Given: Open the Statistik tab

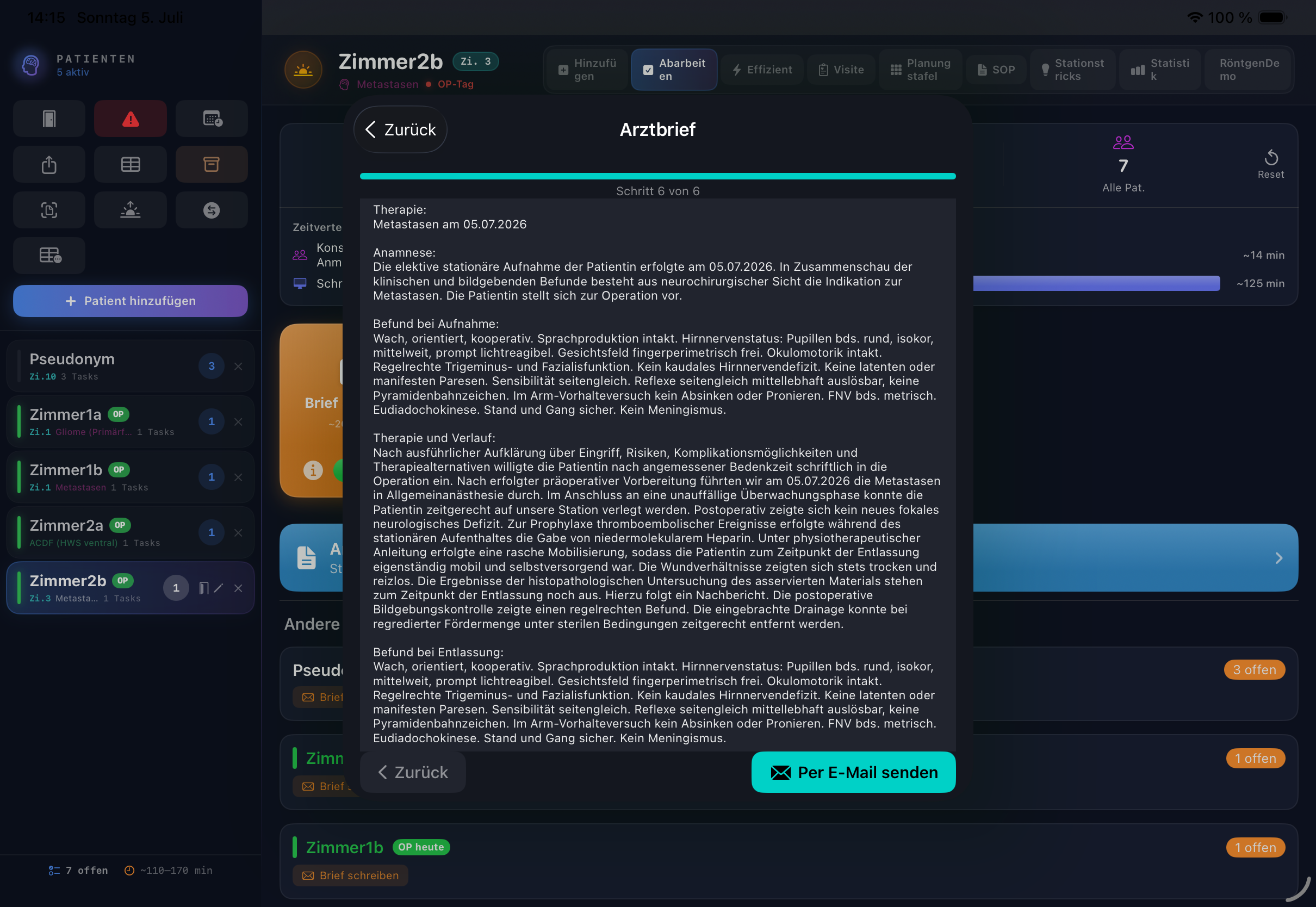Looking at the screenshot, I should [x=1160, y=70].
